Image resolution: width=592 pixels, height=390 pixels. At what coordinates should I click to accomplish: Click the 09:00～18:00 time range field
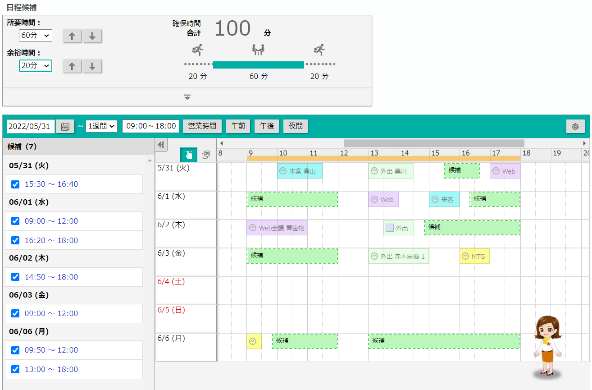coord(151,126)
